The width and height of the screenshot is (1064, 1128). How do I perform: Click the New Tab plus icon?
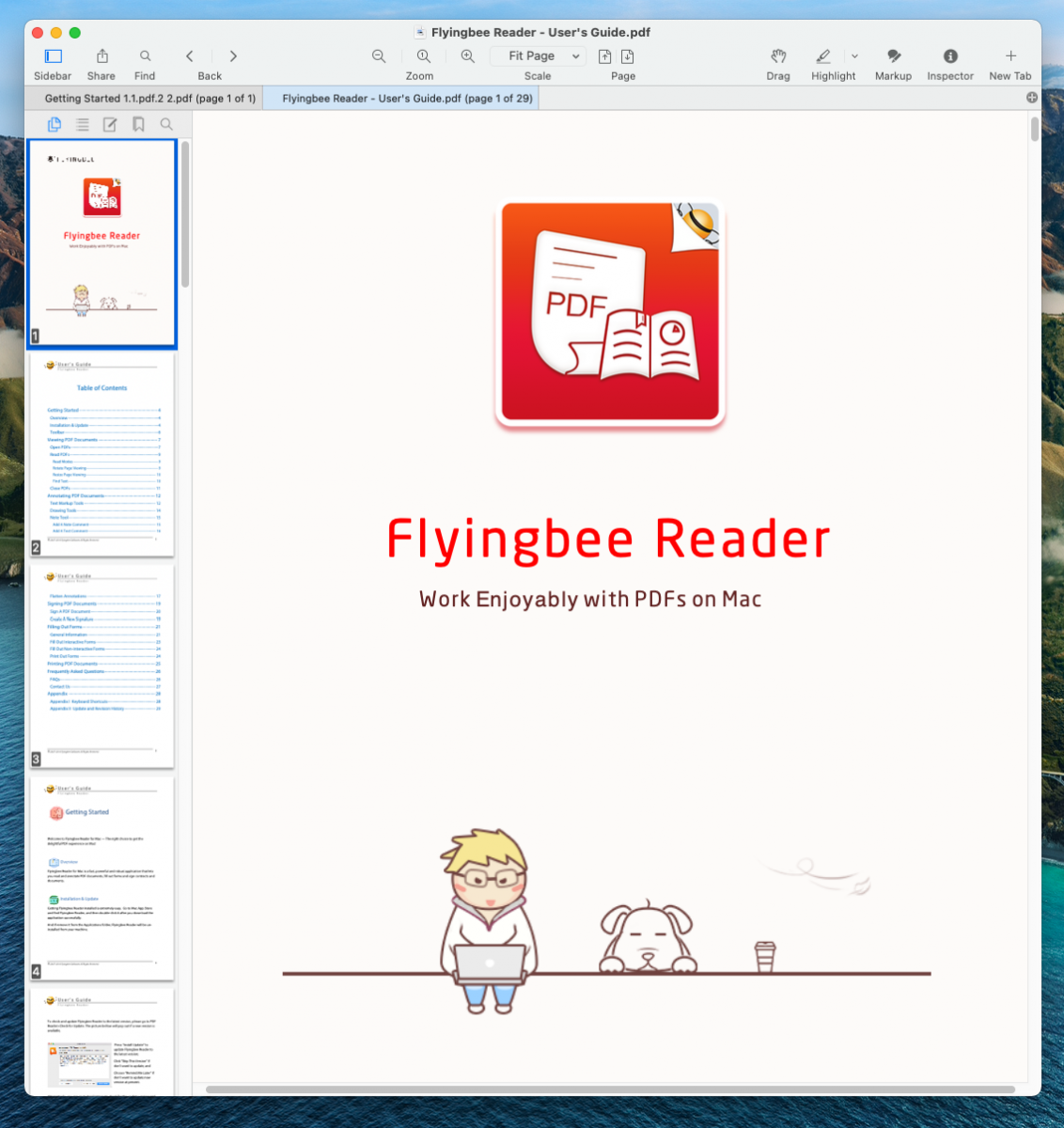click(x=1010, y=56)
